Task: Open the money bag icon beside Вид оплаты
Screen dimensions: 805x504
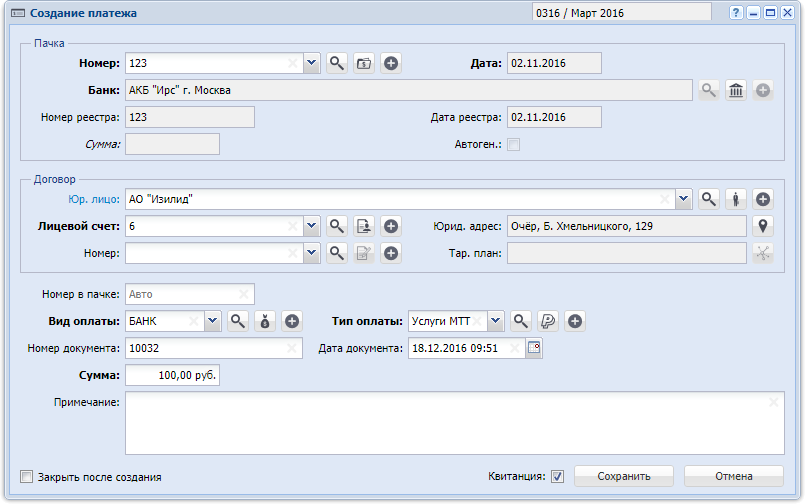Action: click(265, 321)
